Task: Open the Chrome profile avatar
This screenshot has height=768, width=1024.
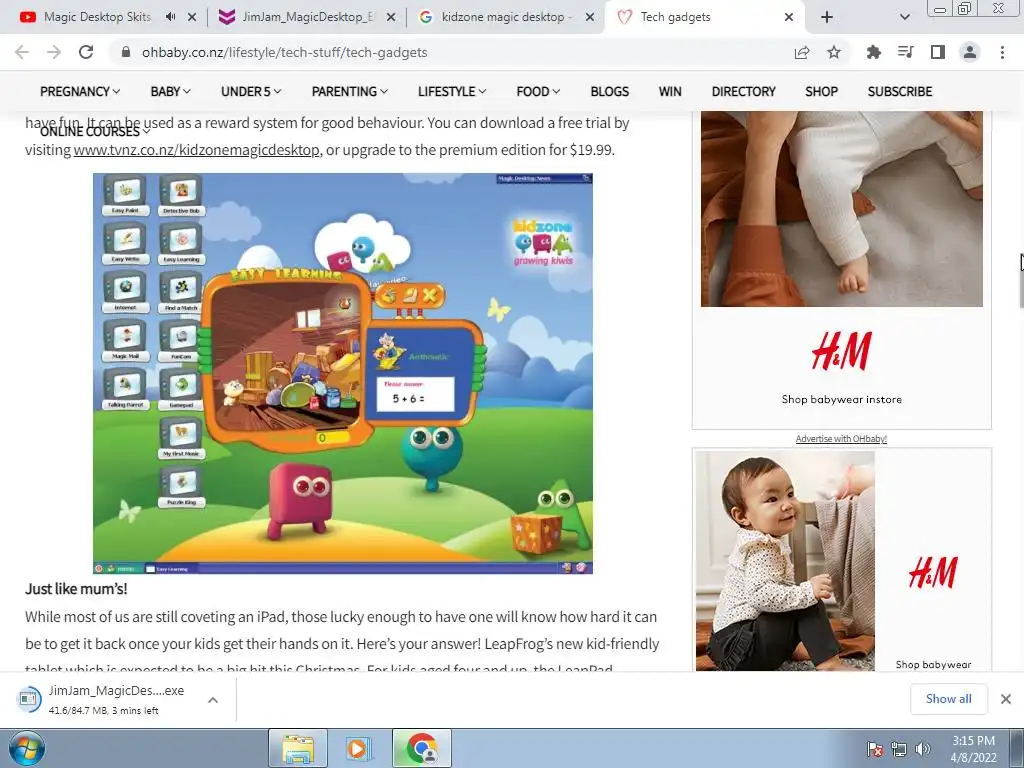Action: tap(970, 52)
